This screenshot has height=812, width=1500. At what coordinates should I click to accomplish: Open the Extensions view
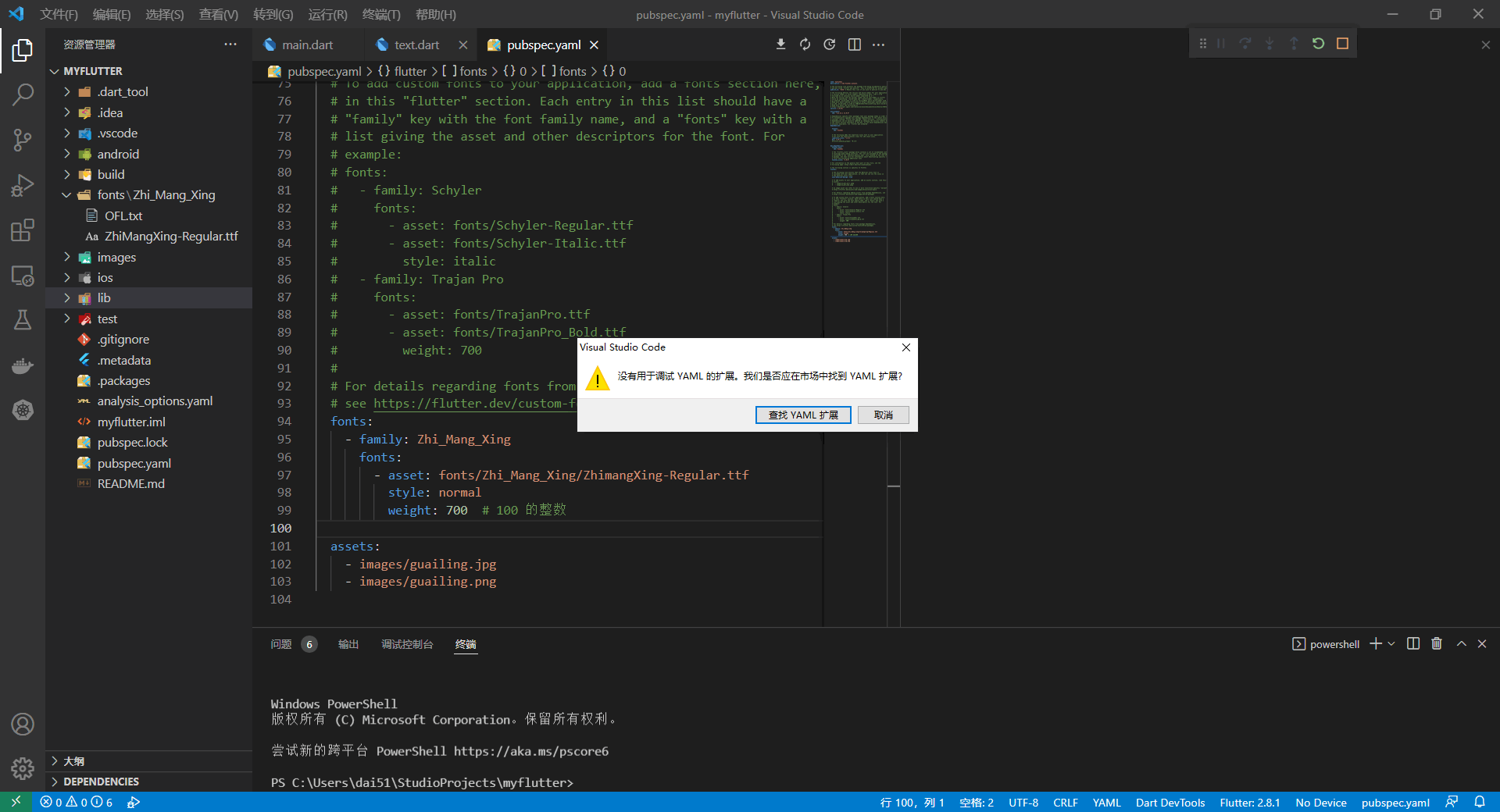coord(23,230)
